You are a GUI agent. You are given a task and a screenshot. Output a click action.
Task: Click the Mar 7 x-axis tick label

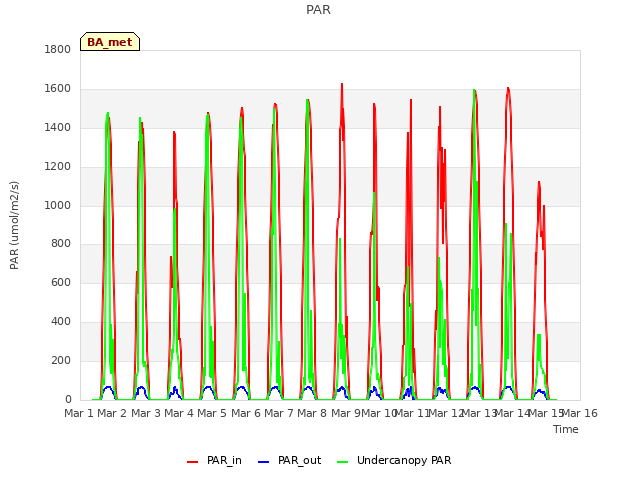point(279,413)
